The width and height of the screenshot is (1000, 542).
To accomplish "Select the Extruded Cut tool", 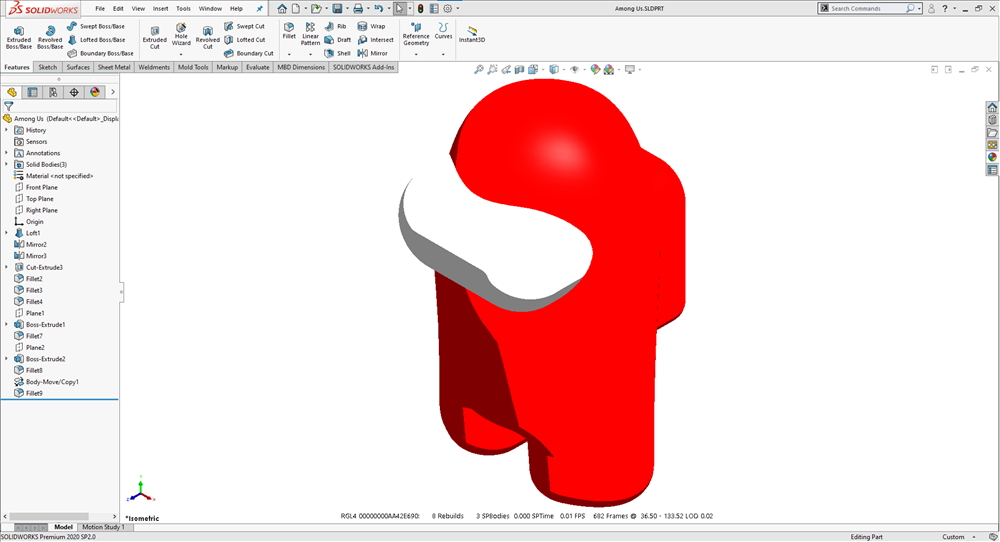I will point(154,38).
